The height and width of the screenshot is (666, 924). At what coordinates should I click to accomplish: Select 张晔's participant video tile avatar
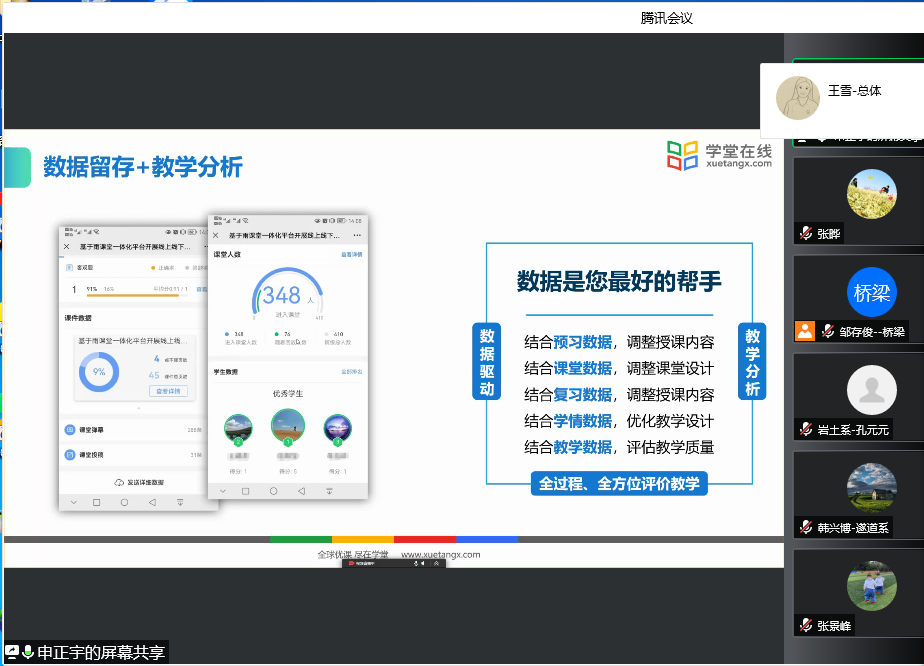pos(871,194)
